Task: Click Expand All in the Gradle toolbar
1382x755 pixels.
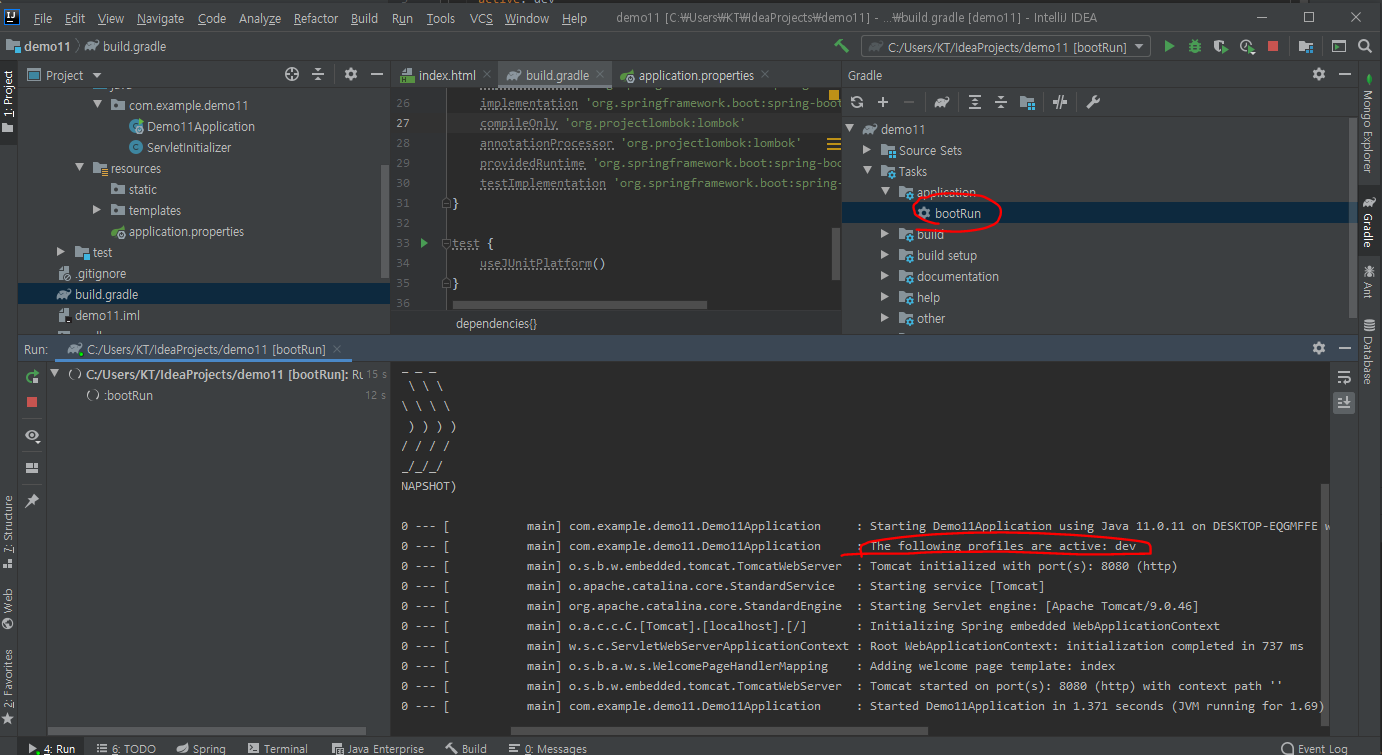Action: pyautogui.click(x=974, y=102)
